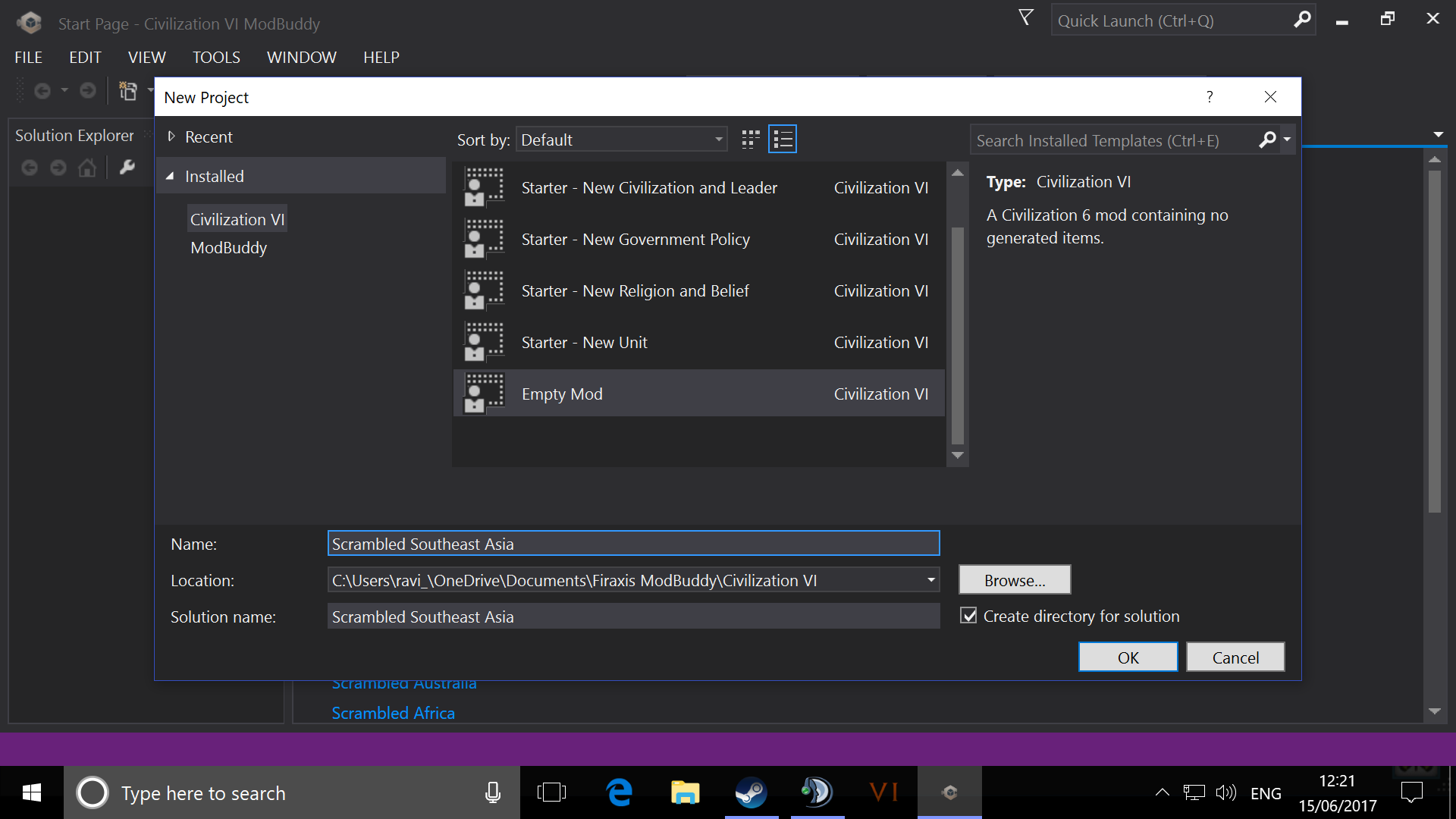Open Steam from the taskbar
Screen dimensions: 1456x819
pos(751,792)
